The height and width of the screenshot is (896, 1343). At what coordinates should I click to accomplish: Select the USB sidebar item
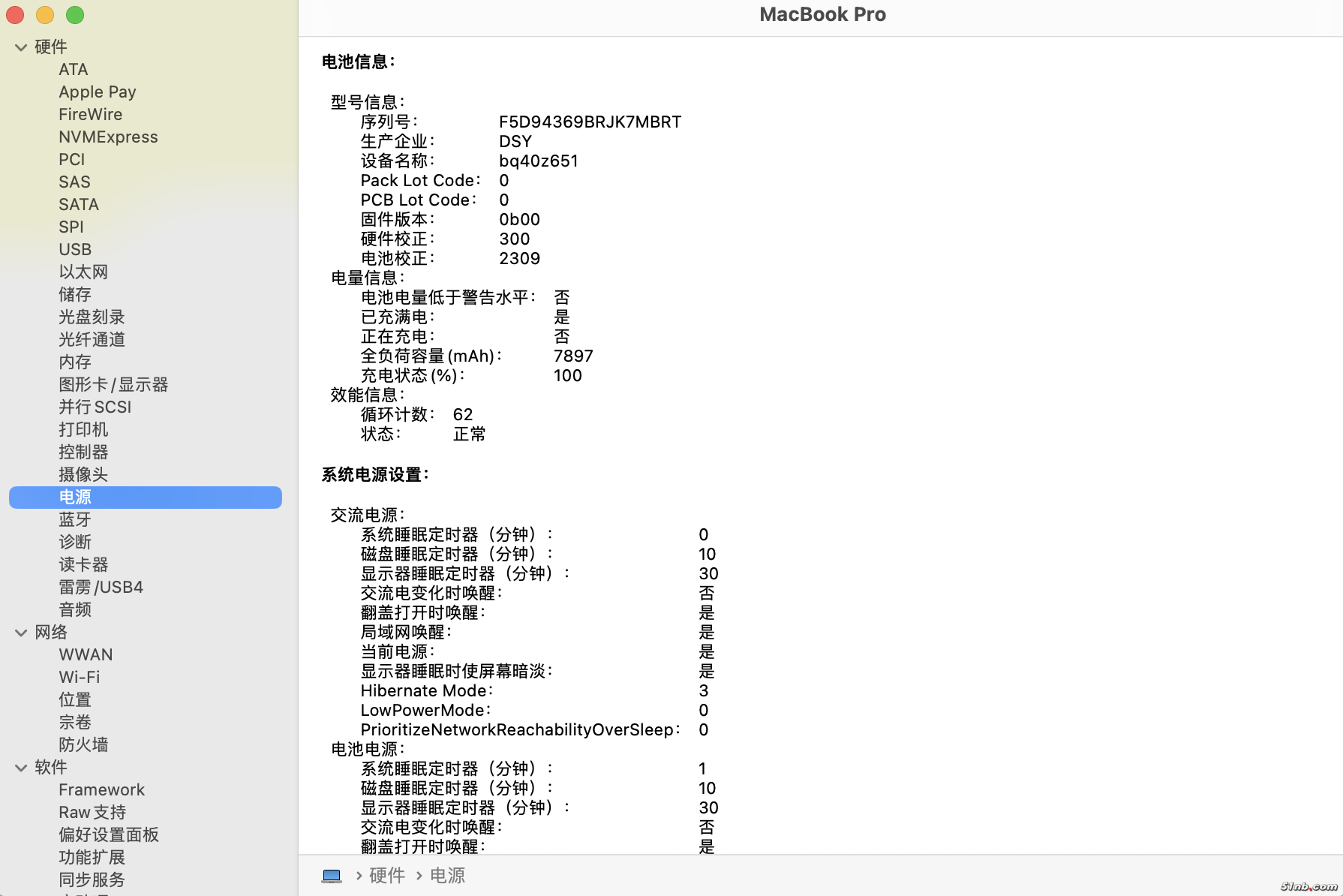point(75,249)
